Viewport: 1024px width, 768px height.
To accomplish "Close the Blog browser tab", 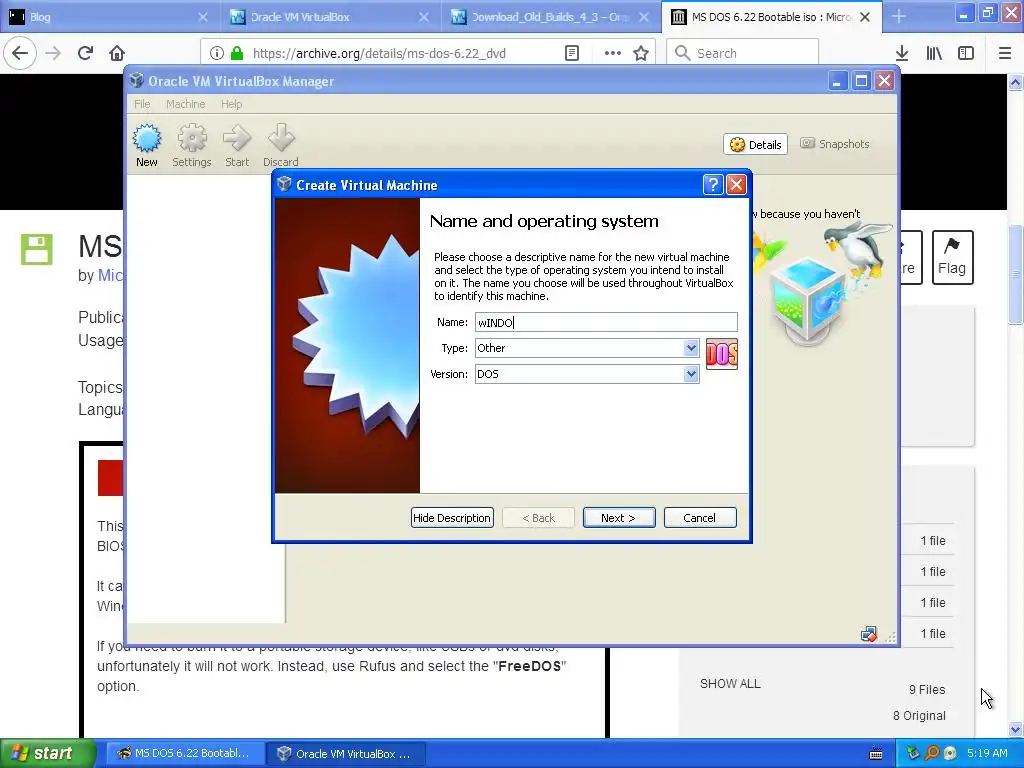I will [x=202, y=17].
